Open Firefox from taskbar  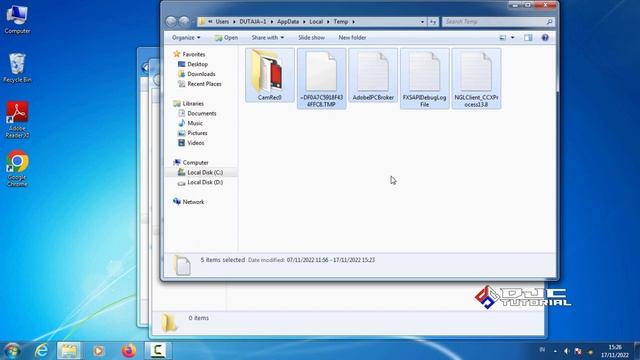pyautogui.click(x=129, y=351)
